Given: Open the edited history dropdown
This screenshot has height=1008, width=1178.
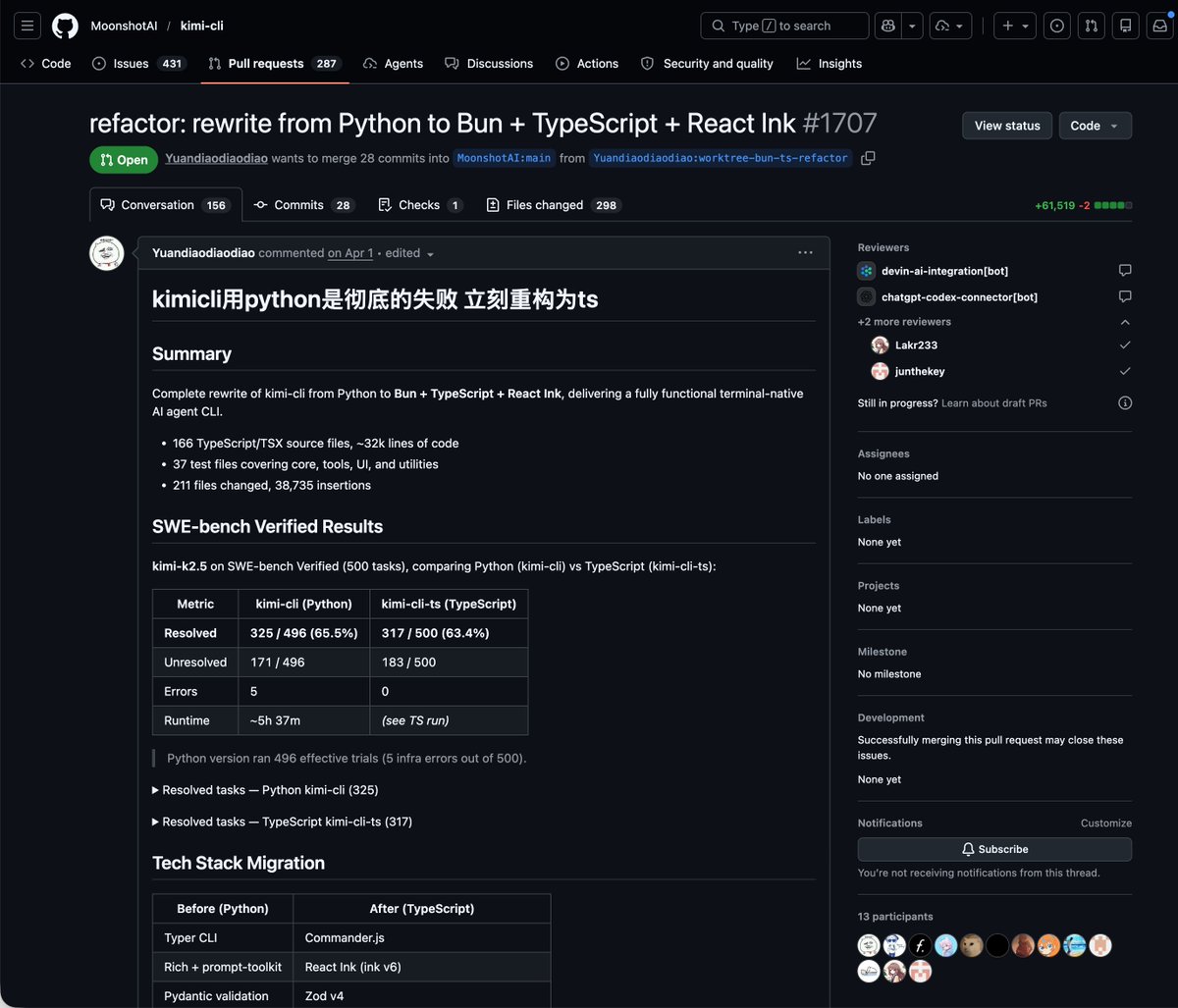Looking at the screenshot, I should pyautogui.click(x=410, y=253).
